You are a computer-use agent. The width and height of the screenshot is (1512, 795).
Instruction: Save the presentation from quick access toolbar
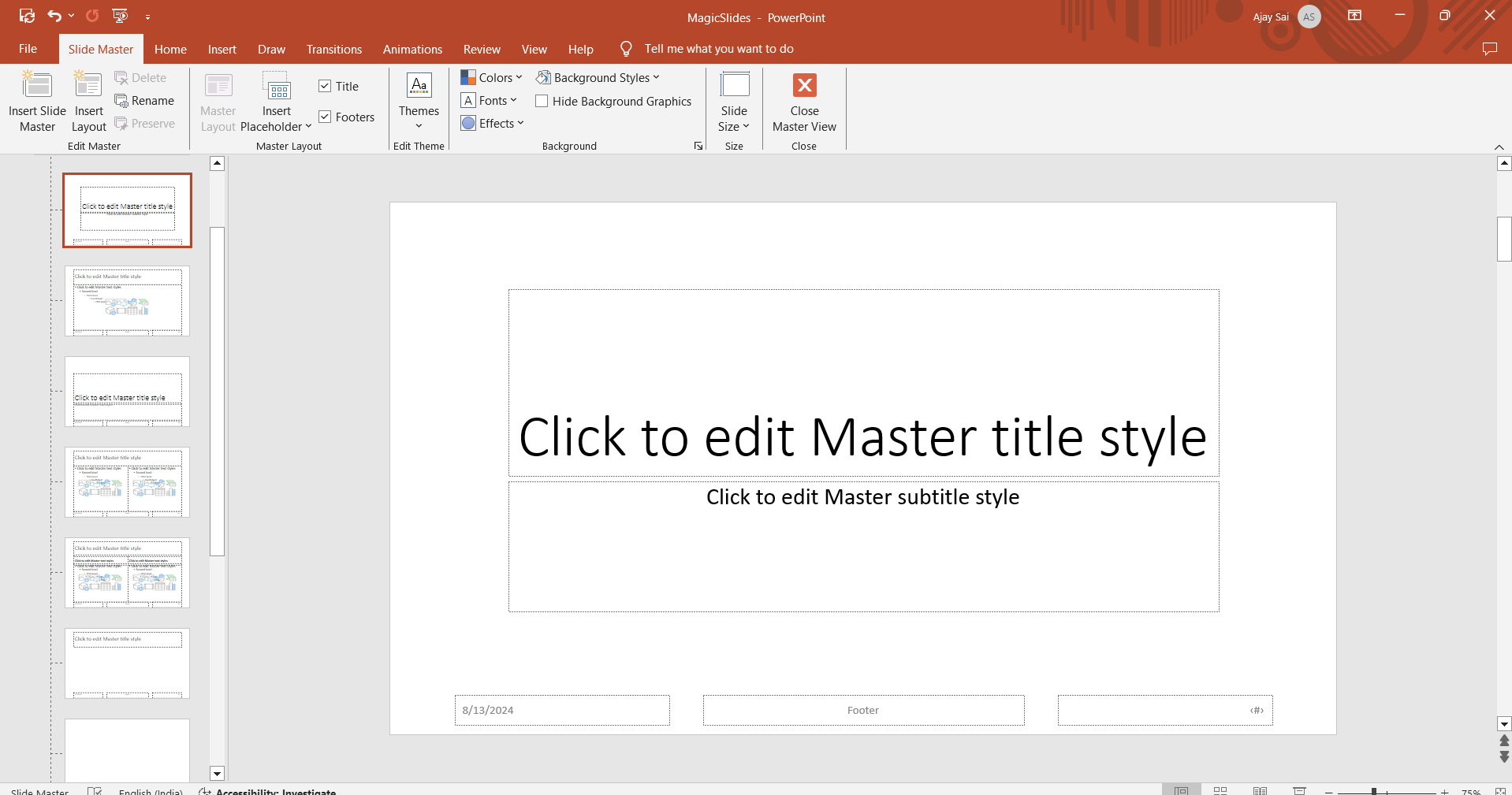(x=27, y=16)
